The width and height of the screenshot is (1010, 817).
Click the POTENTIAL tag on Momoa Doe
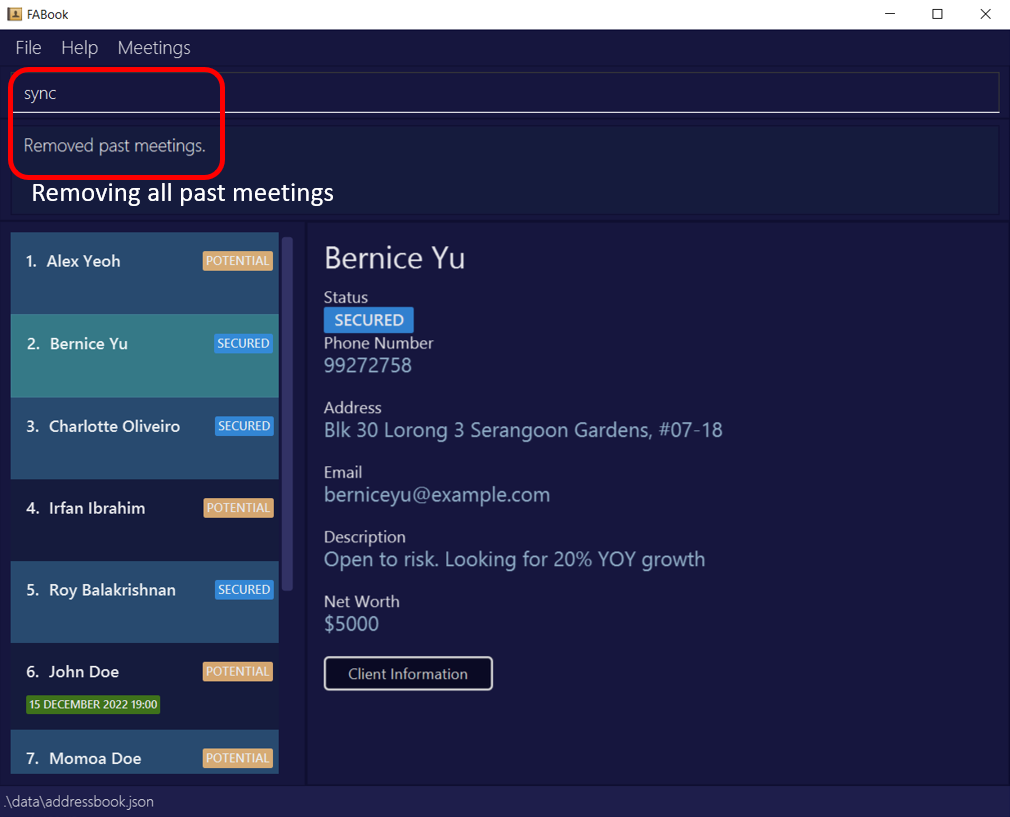238,758
